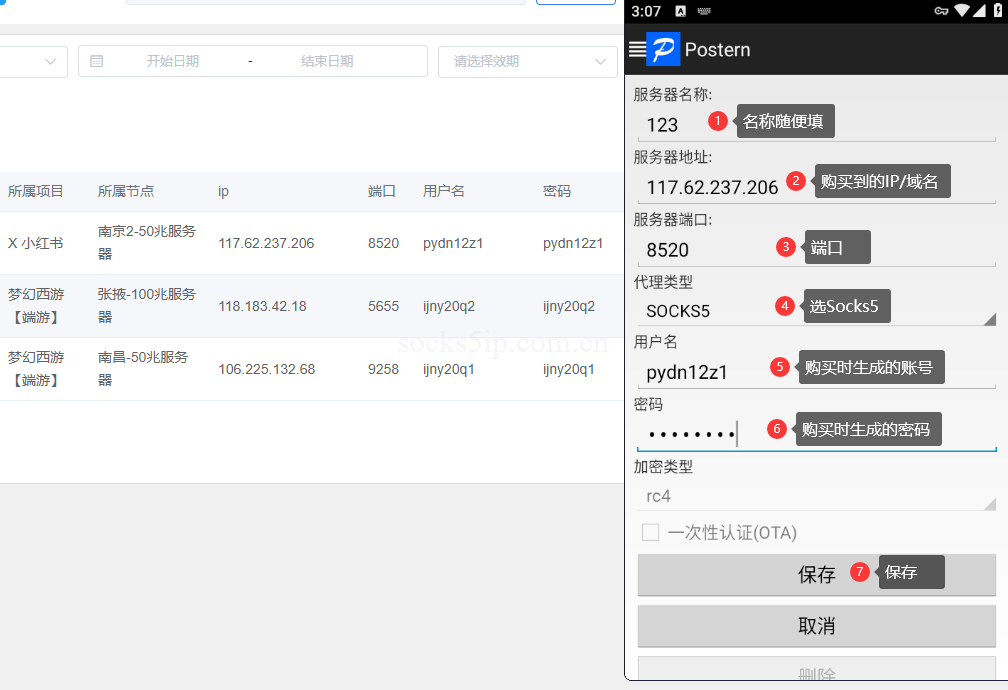Screen dimensions: 1008x690
Task: Click the Postern app logo
Action: (x=663, y=49)
